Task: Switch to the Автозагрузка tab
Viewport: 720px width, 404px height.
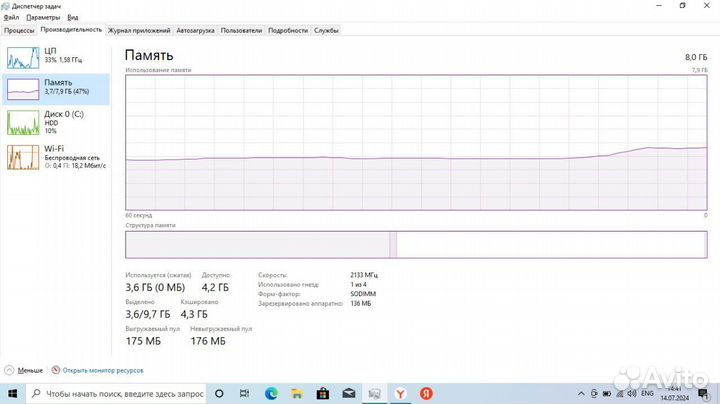Action: (x=195, y=30)
